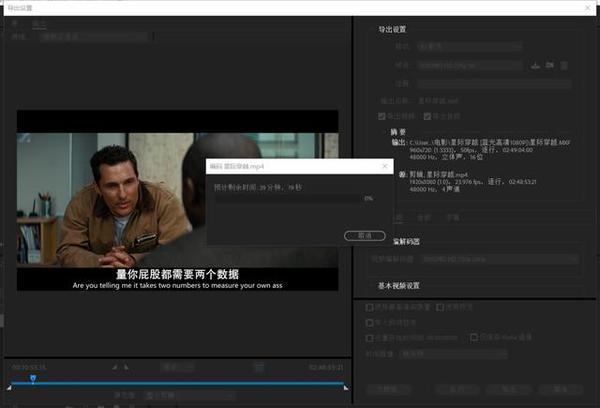Switch to the Source tab

pyautogui.click(x=15, y=24)
